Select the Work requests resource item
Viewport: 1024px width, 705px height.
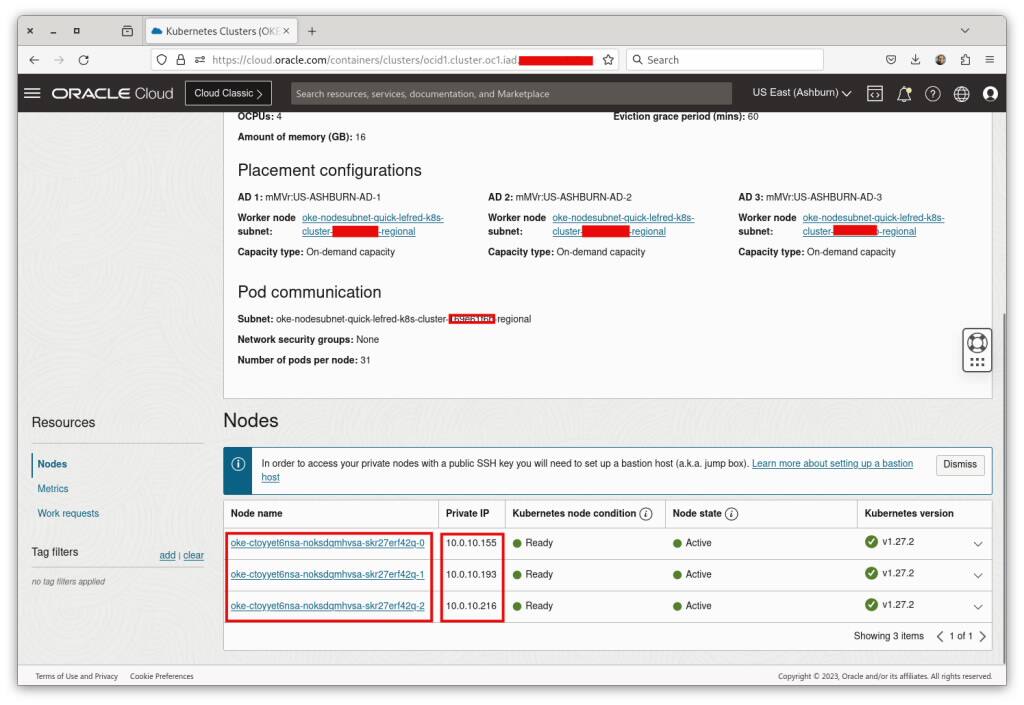tap(68, 514)
